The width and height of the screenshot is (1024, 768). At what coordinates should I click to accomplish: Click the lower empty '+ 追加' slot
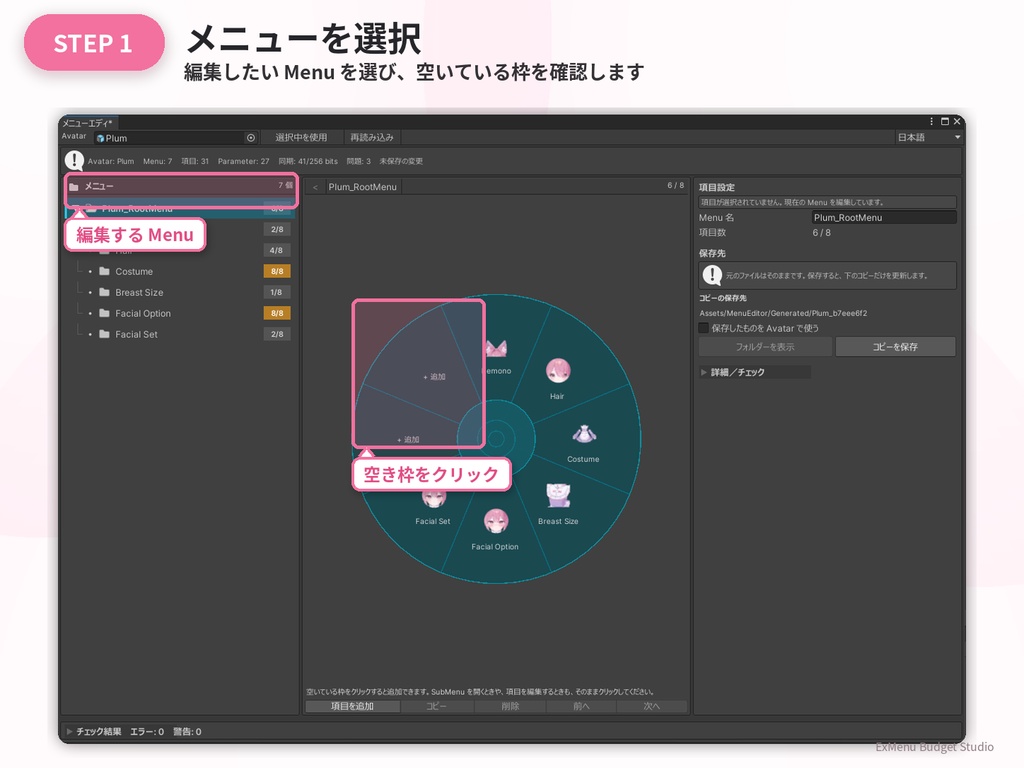pos(408,440)
